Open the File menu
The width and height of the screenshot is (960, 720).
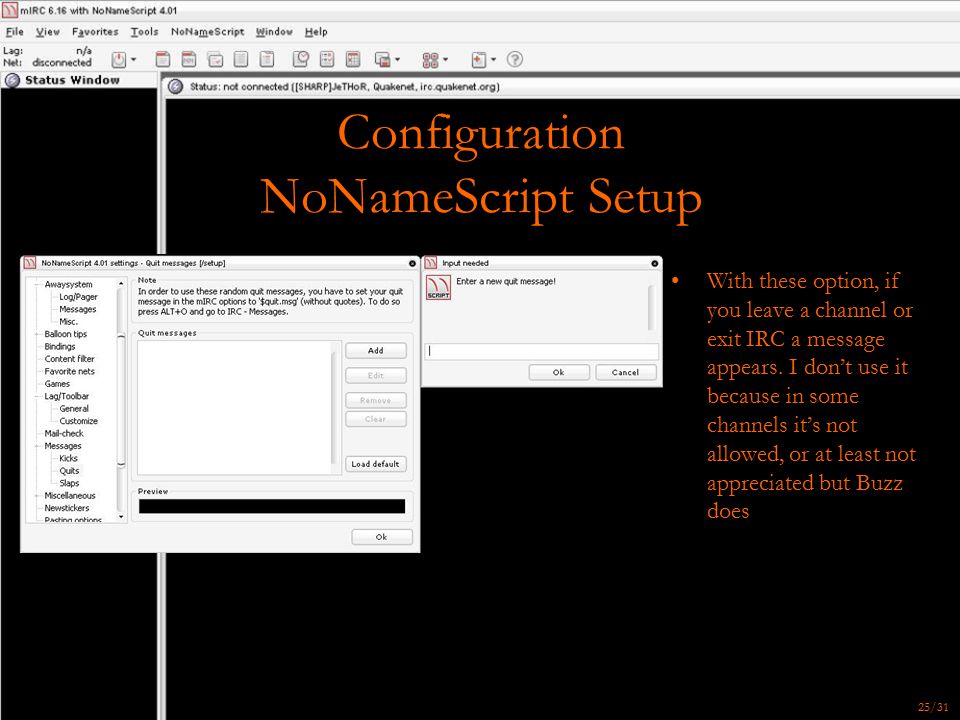(15, 32)
